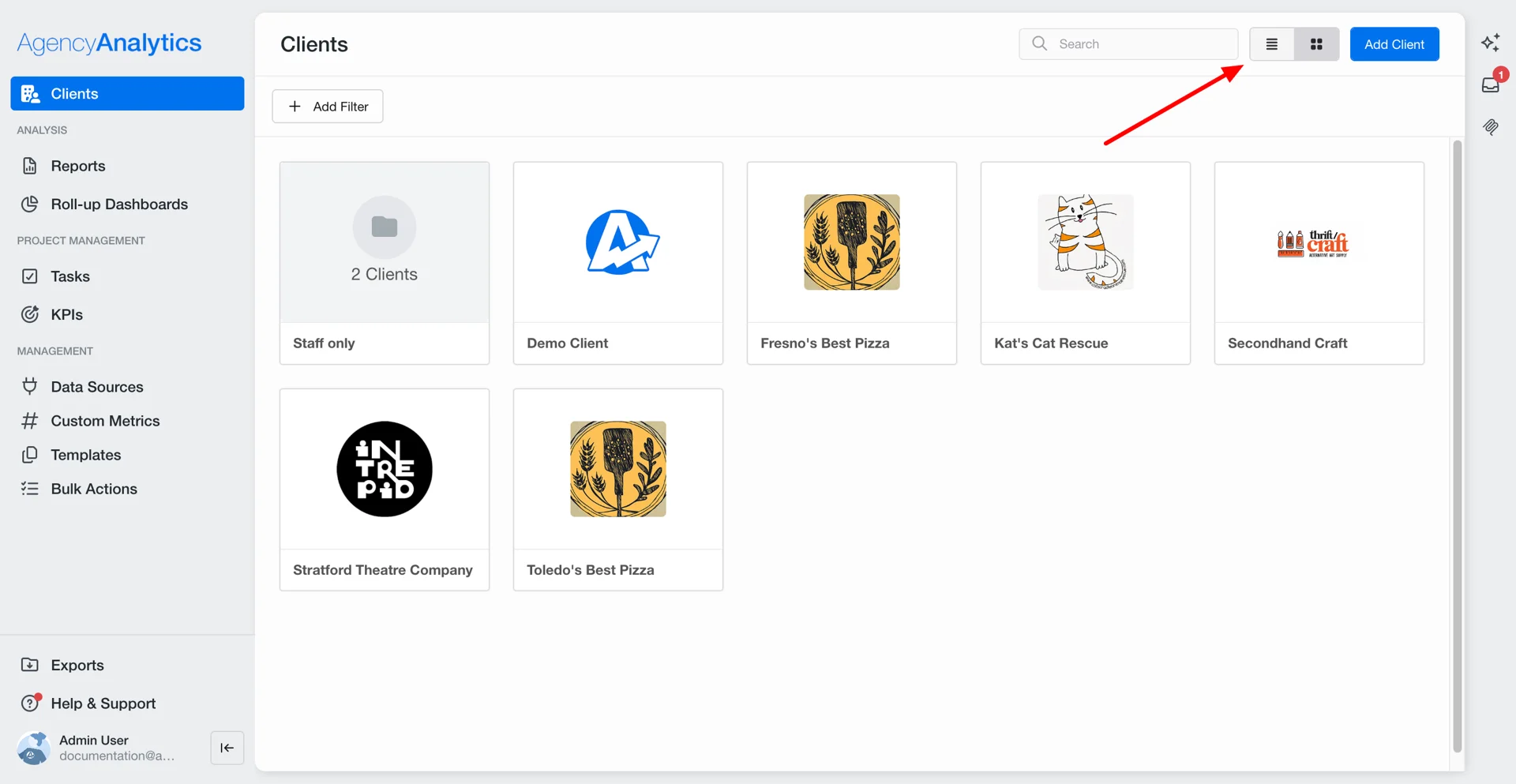Open Fresno's Best Pizza logo thumbnail
Viewport: 1516px width, 784px height.
point(852,242)
